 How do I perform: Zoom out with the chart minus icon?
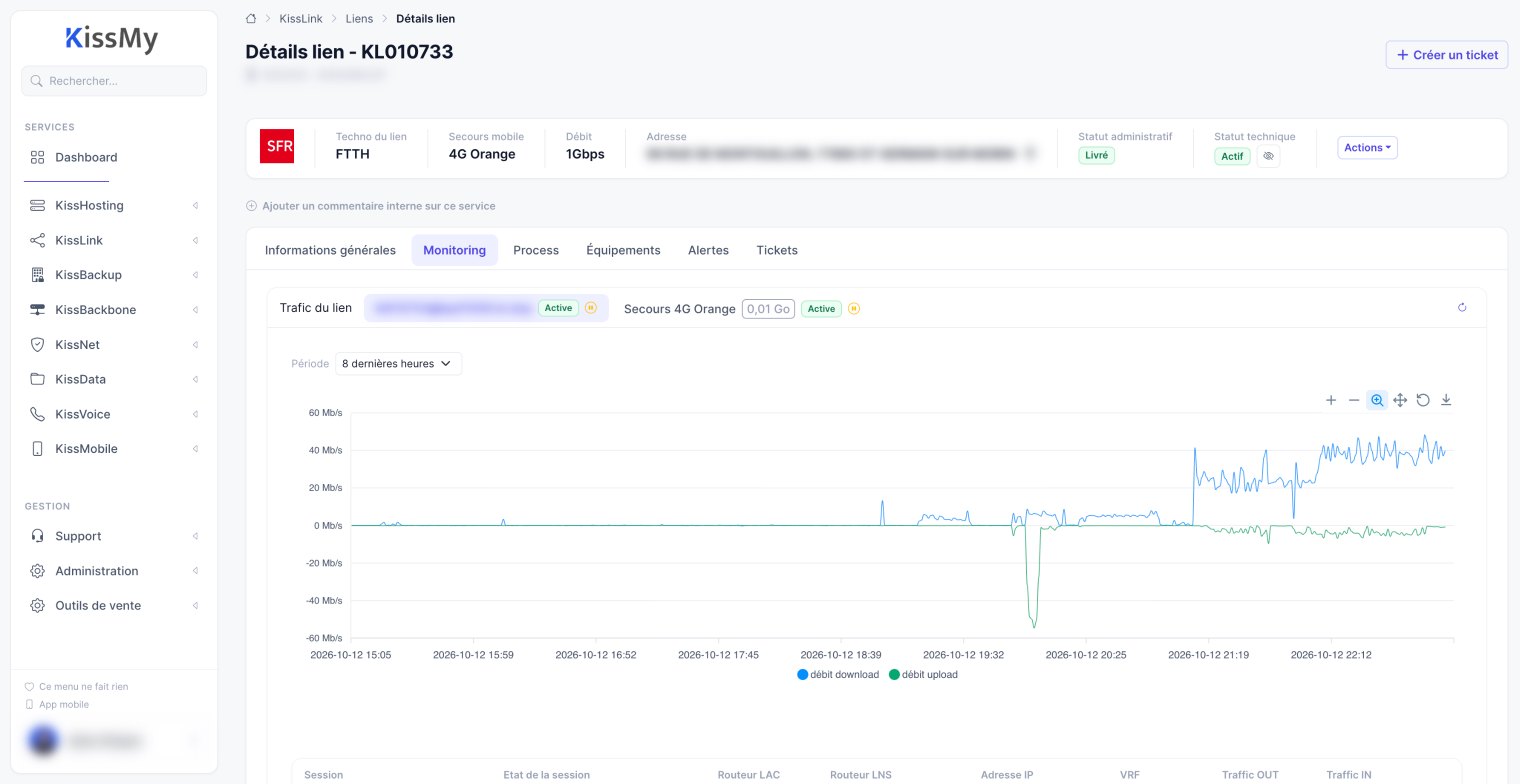[1354, 400]
